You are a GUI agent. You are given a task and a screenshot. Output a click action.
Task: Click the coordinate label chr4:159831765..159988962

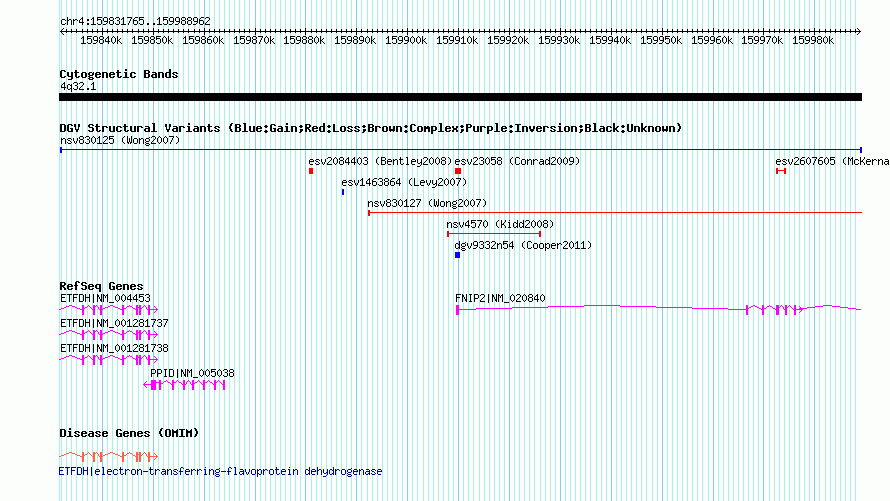[x=135, y=21]
